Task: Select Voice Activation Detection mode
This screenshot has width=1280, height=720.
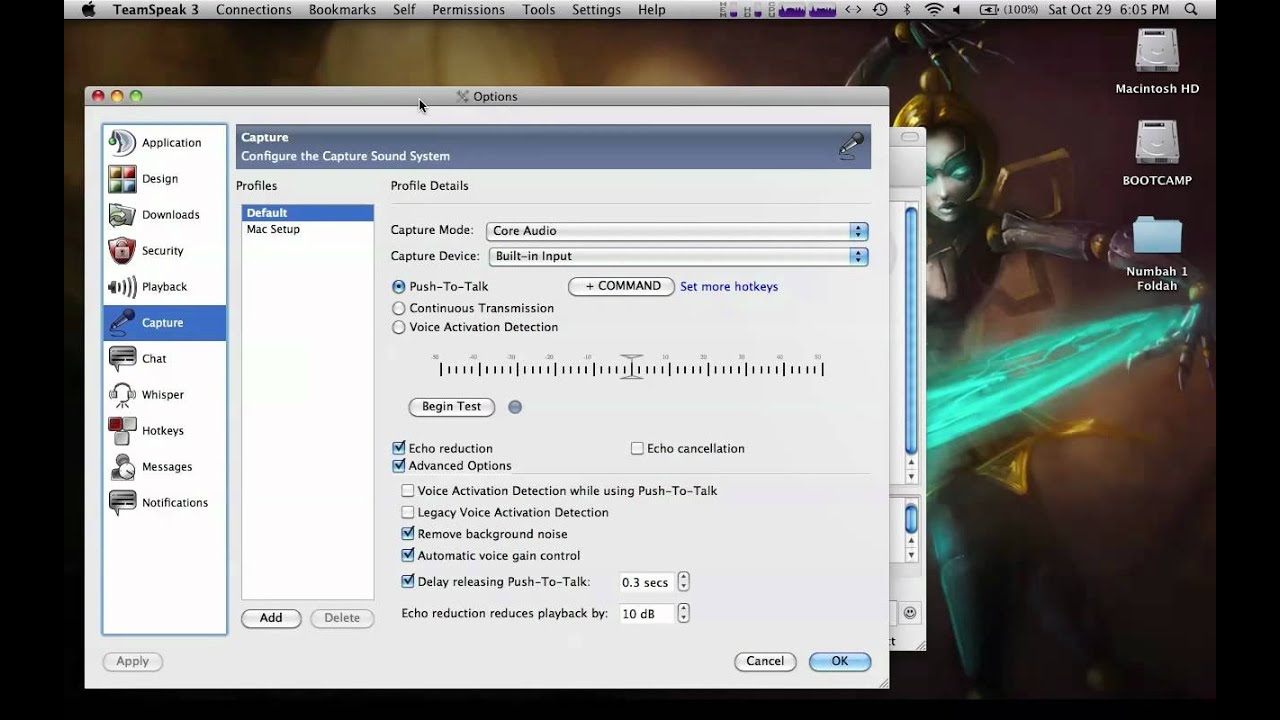Action: point(399,327)
